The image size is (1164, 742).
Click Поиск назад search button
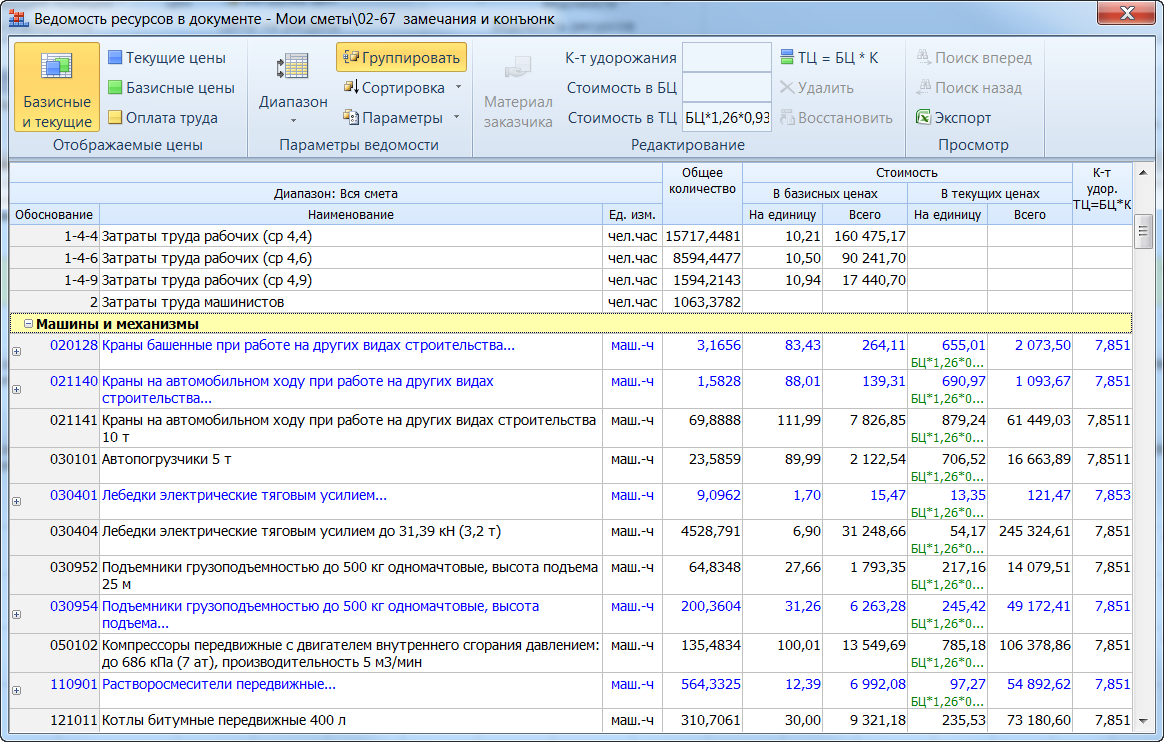click(968, 88)
